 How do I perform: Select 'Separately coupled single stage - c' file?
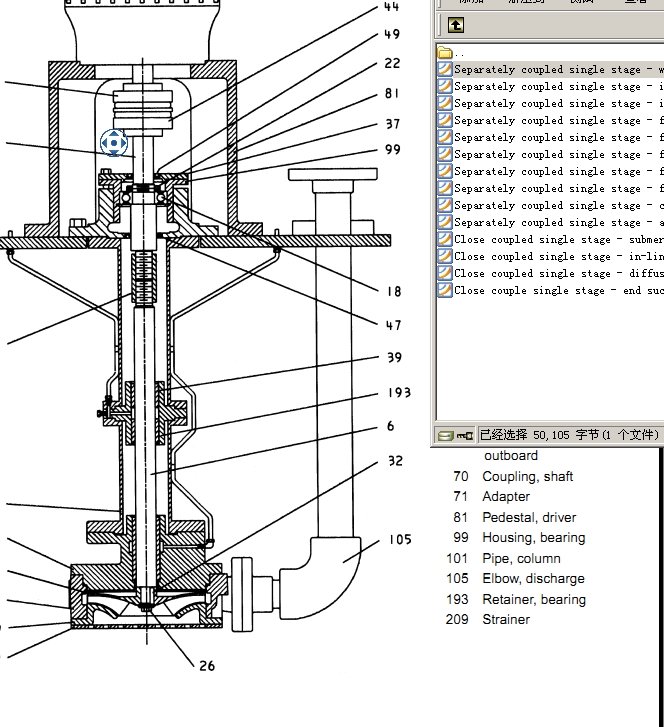(x=555, y=206)
